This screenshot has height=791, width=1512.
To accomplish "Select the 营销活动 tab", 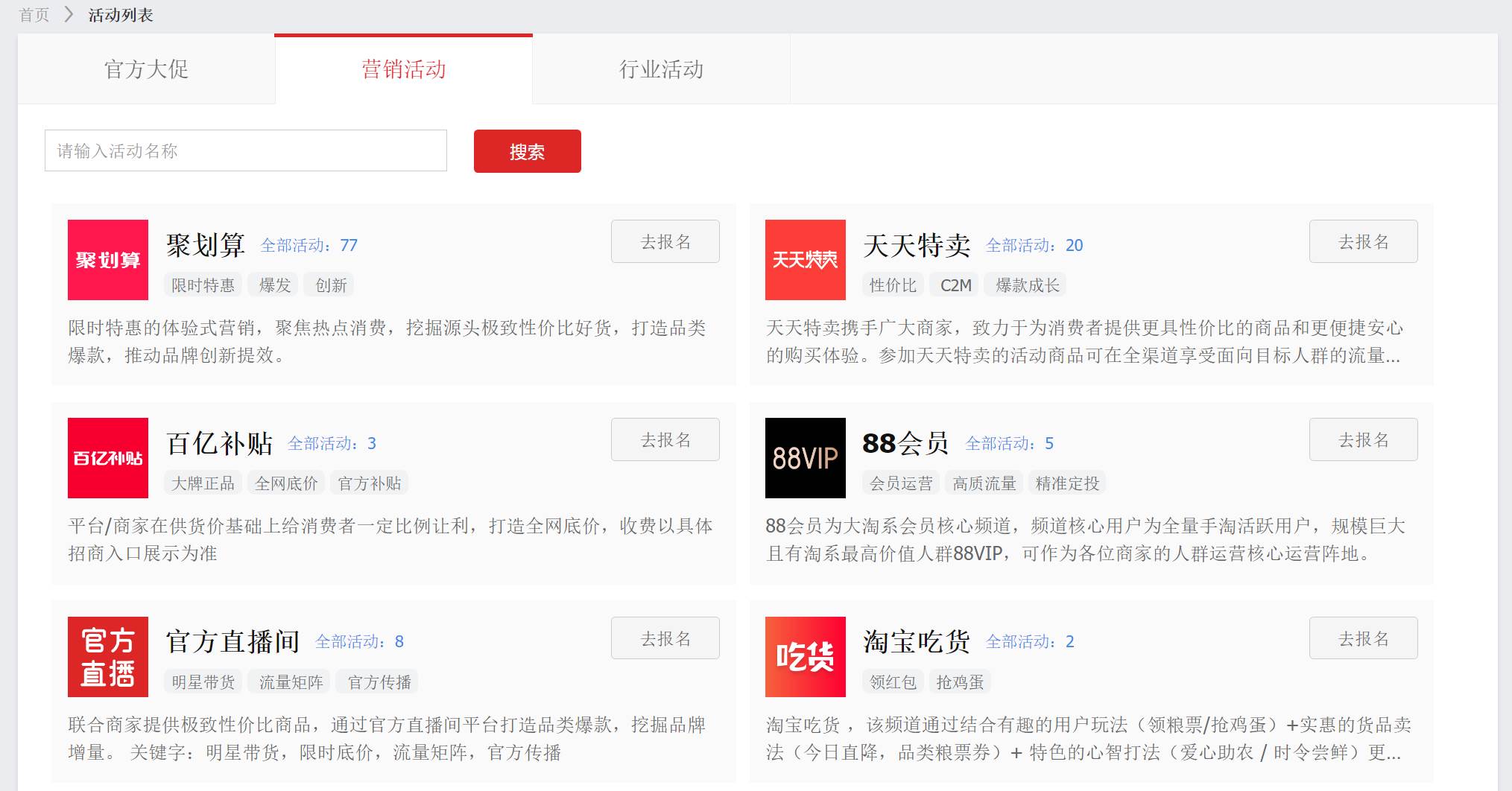I will click(x=404, y=69).
